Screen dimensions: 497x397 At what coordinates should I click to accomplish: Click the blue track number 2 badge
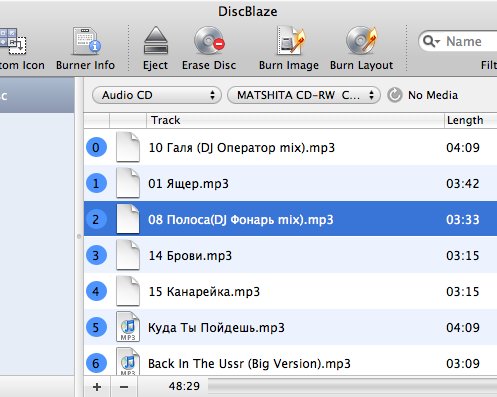pyautogui.click(x=96, y=219)
